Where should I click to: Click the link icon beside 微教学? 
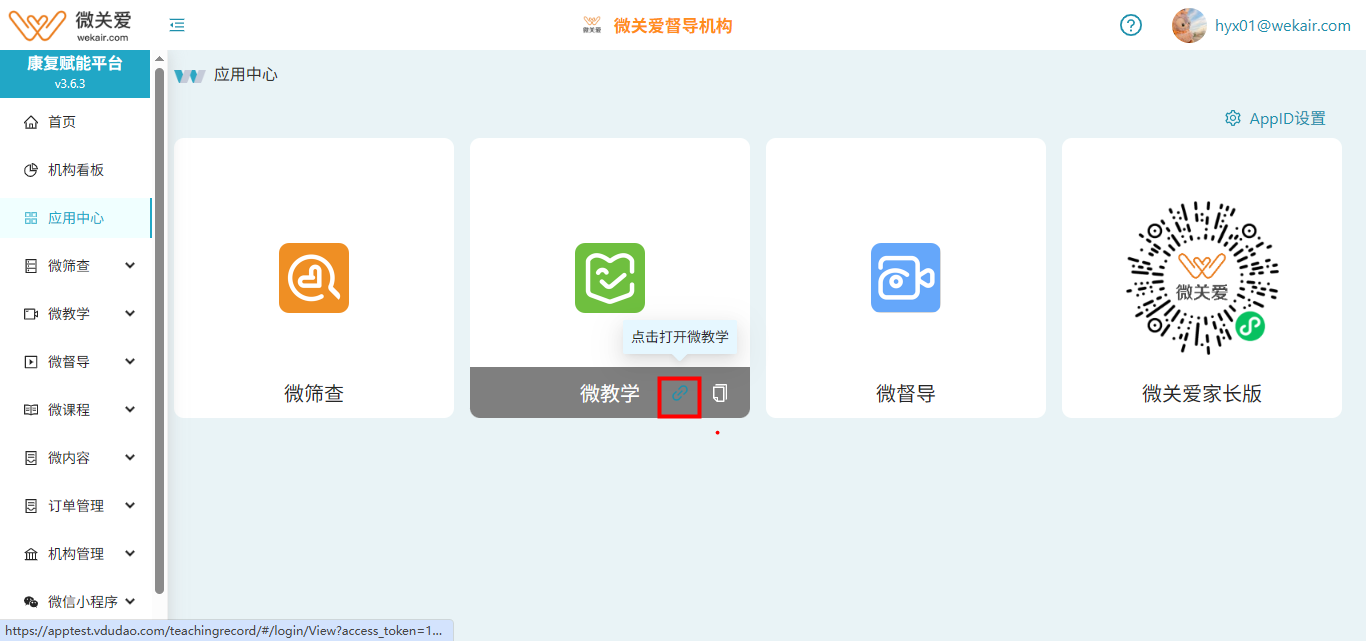679,394
